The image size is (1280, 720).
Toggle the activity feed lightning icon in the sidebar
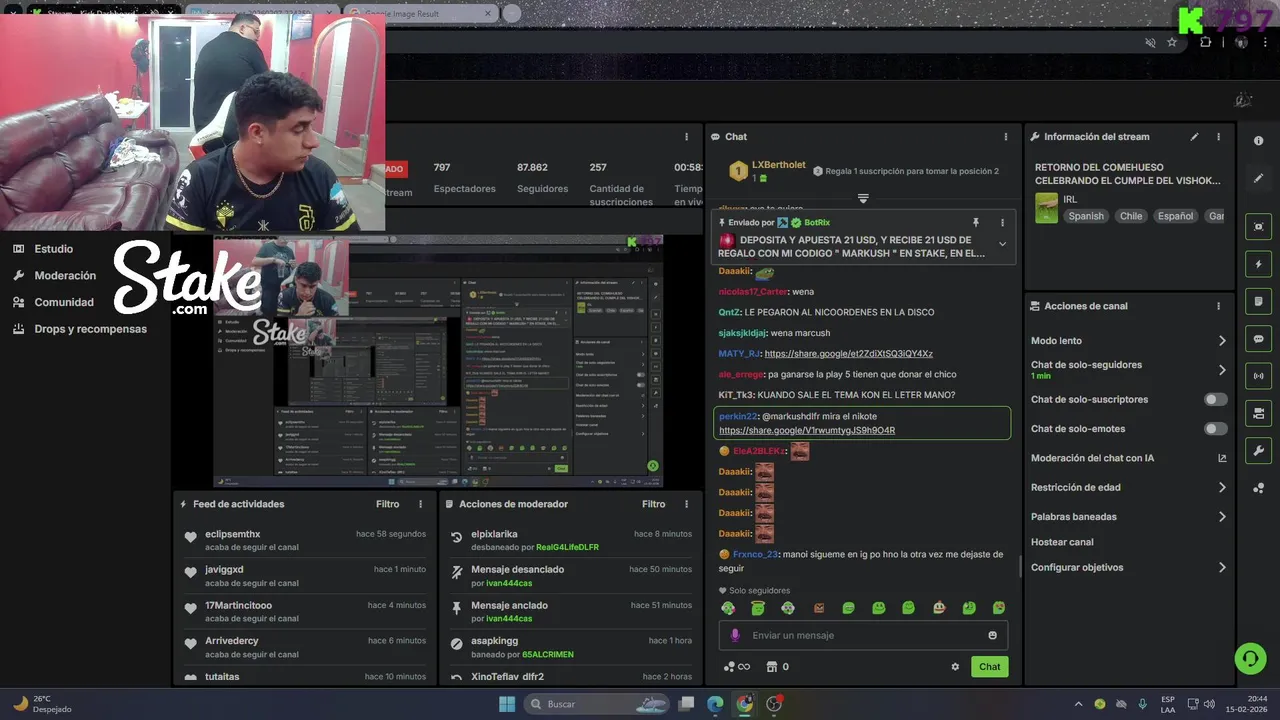[1258, 264]
